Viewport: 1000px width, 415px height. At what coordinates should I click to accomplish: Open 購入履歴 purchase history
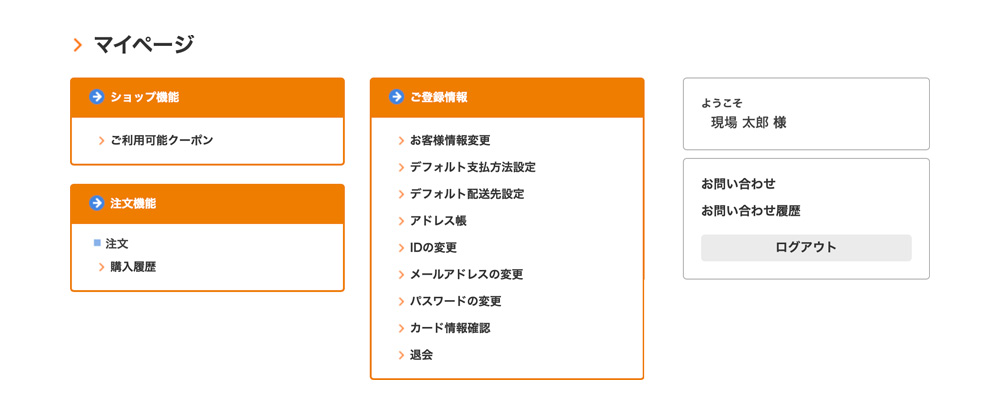click(133, 267)
